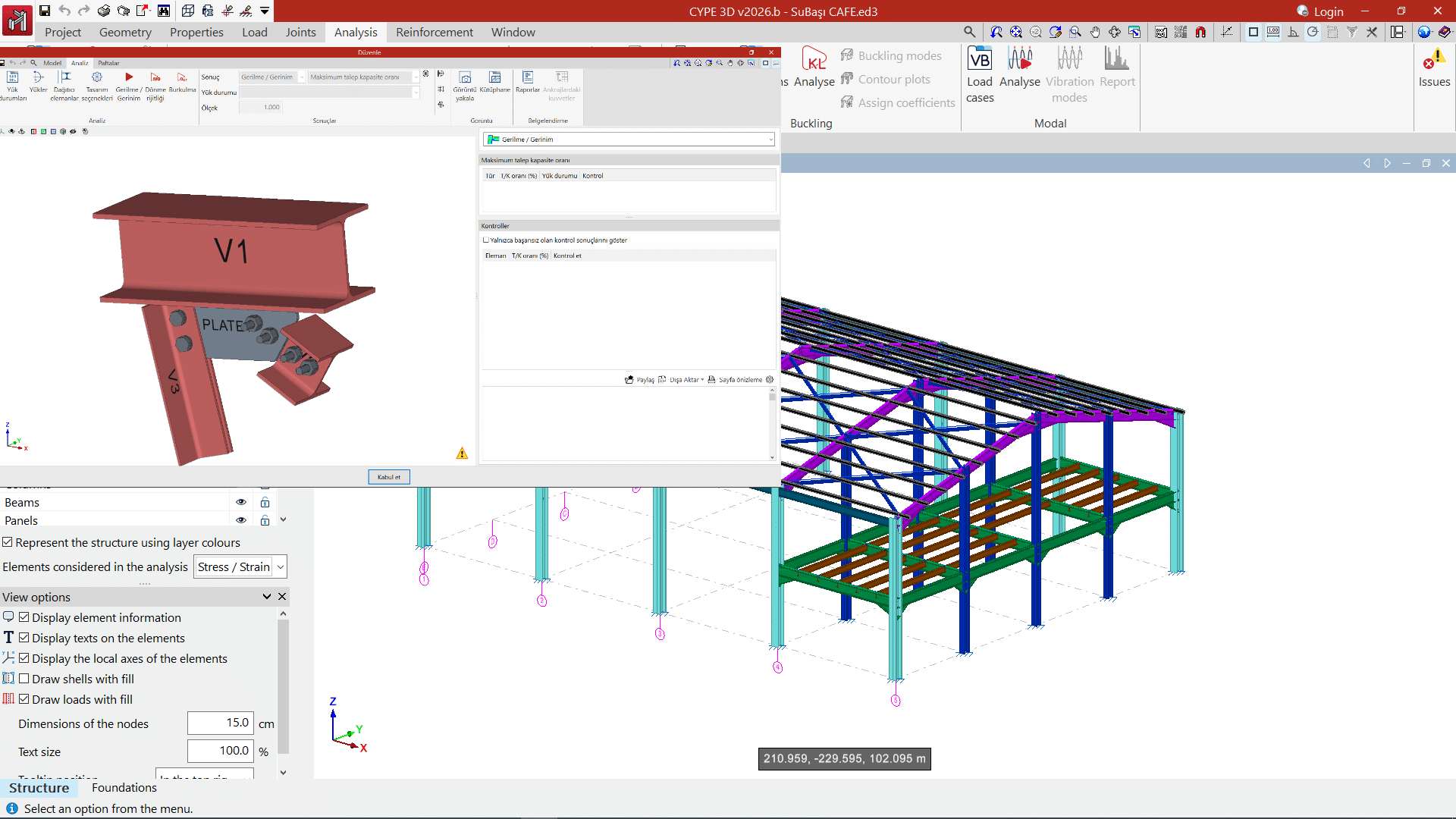Open Stress / Strain elements dropdown
Viewport: 1456px width, 819px height.
[240, 566]
